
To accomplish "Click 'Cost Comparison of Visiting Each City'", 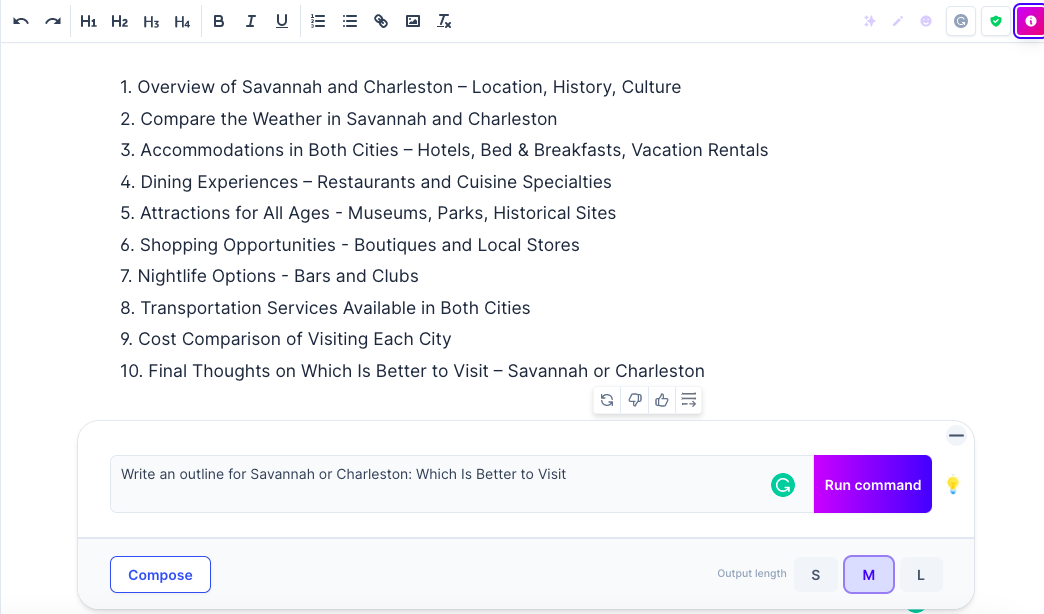I will tap(286, 339).
